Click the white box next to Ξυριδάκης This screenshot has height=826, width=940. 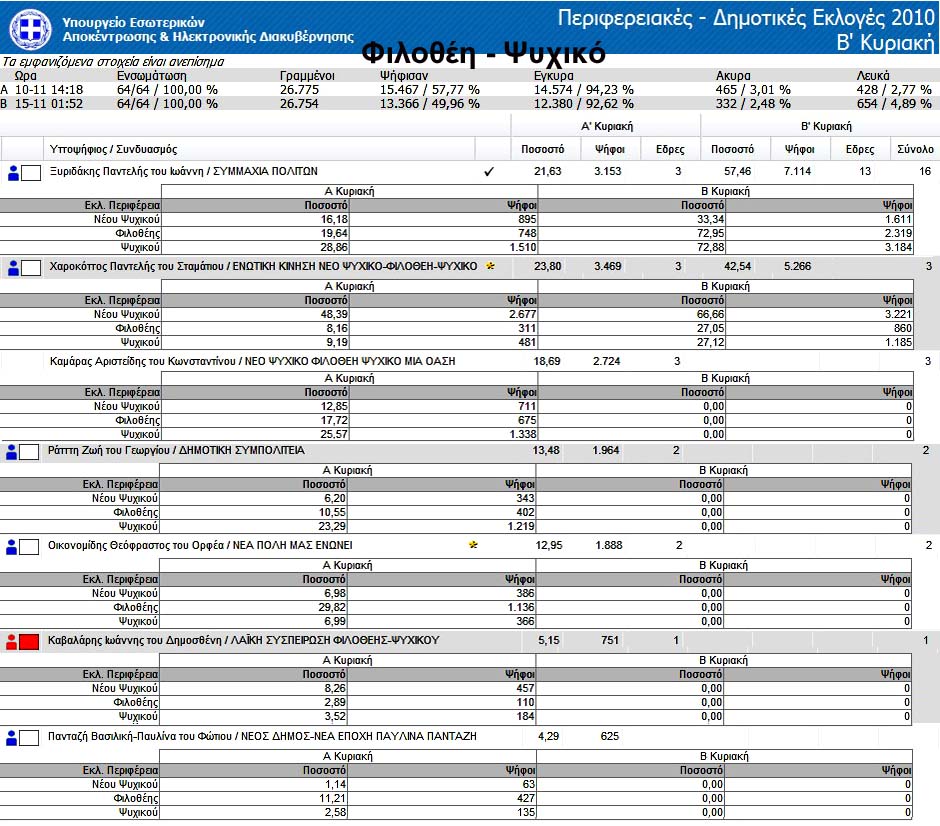(x=31, y=173)
